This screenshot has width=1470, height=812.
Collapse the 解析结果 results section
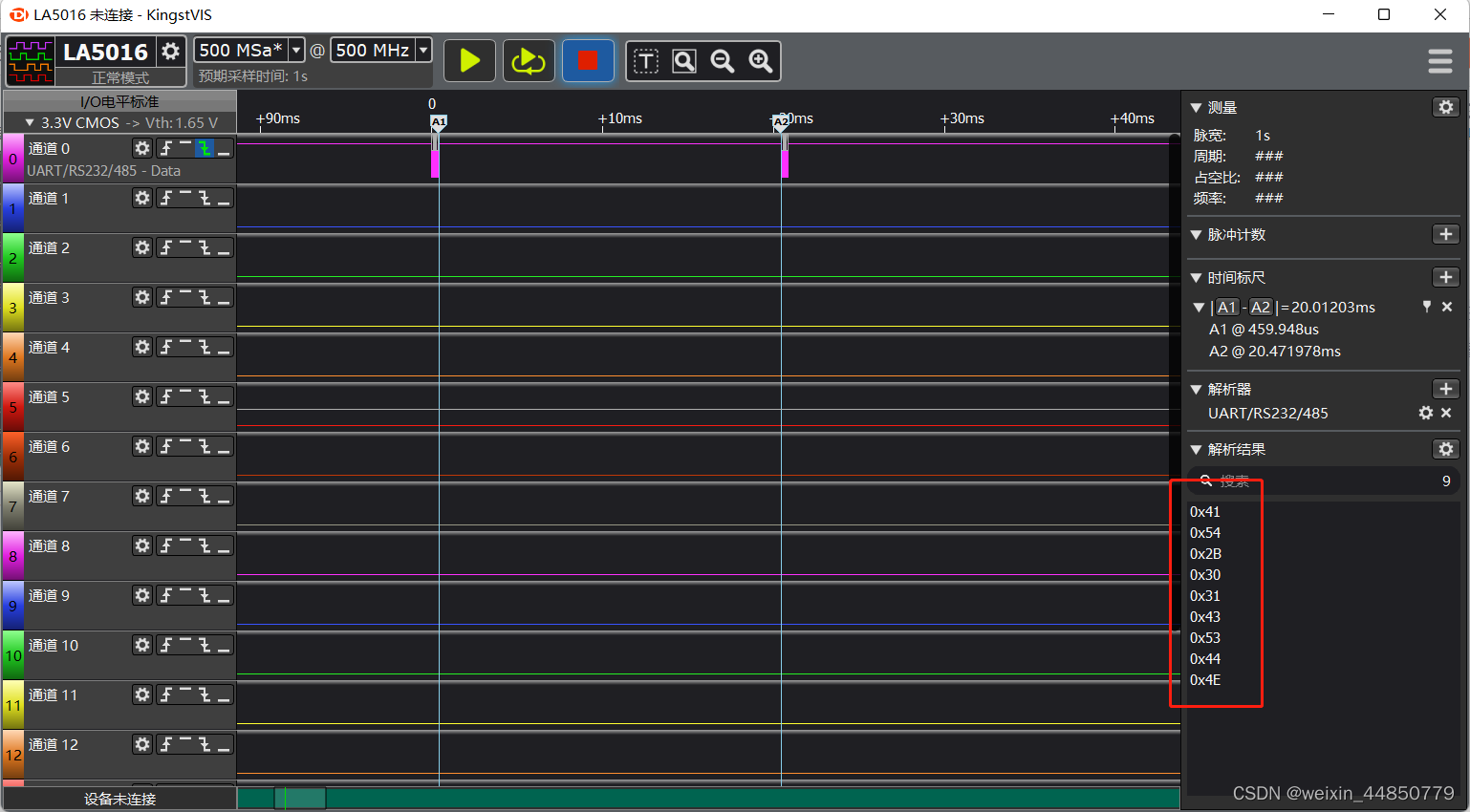1196,450
